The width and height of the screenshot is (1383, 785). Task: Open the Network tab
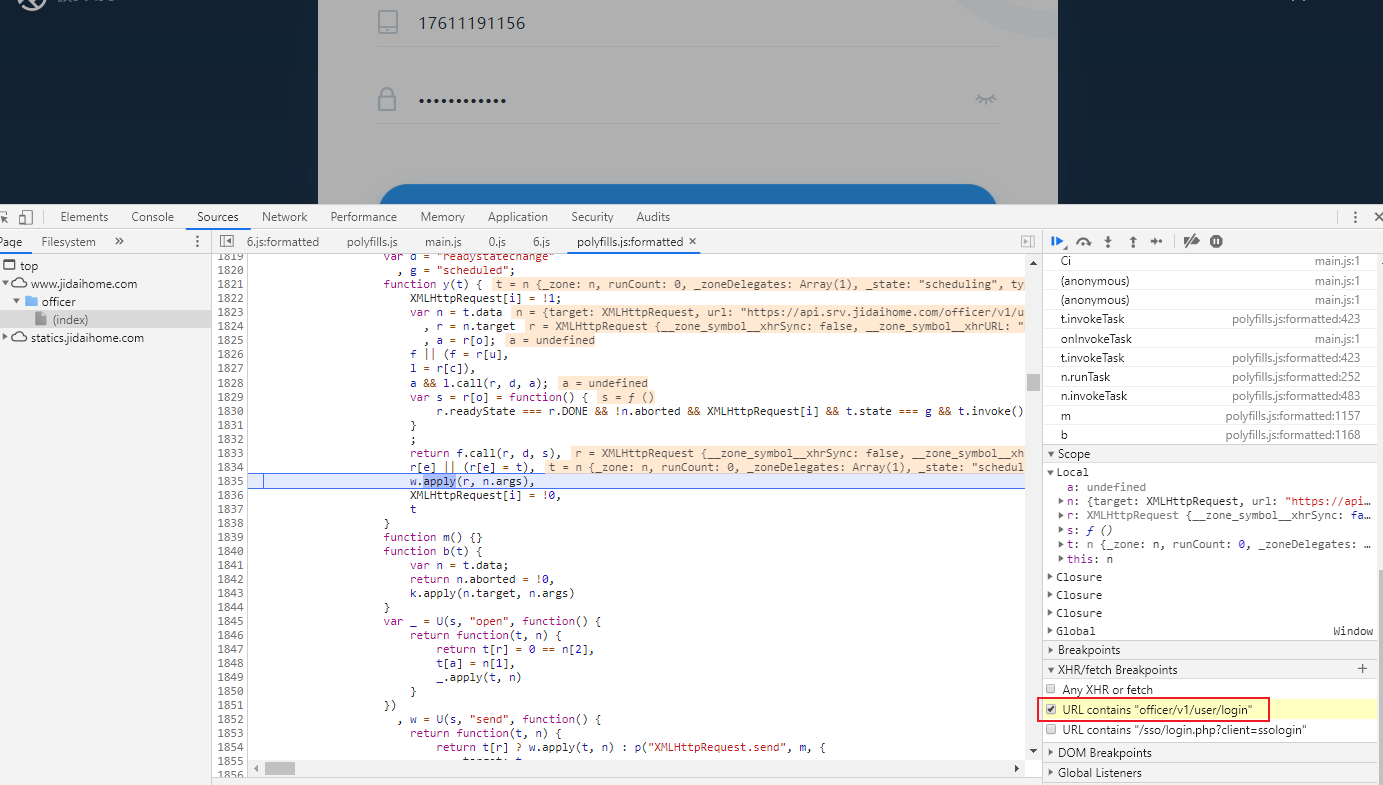[285, 217]
